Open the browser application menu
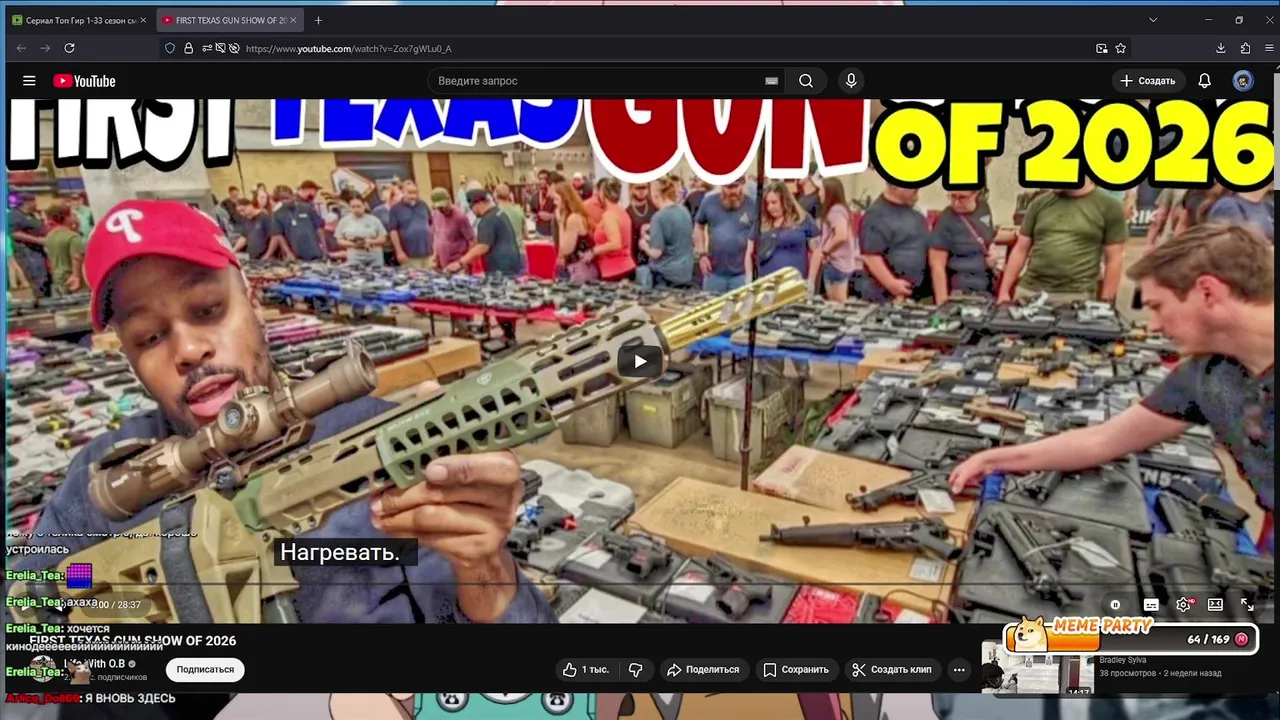Viewport: 1280px width, 720px height. click(1269, 48)
